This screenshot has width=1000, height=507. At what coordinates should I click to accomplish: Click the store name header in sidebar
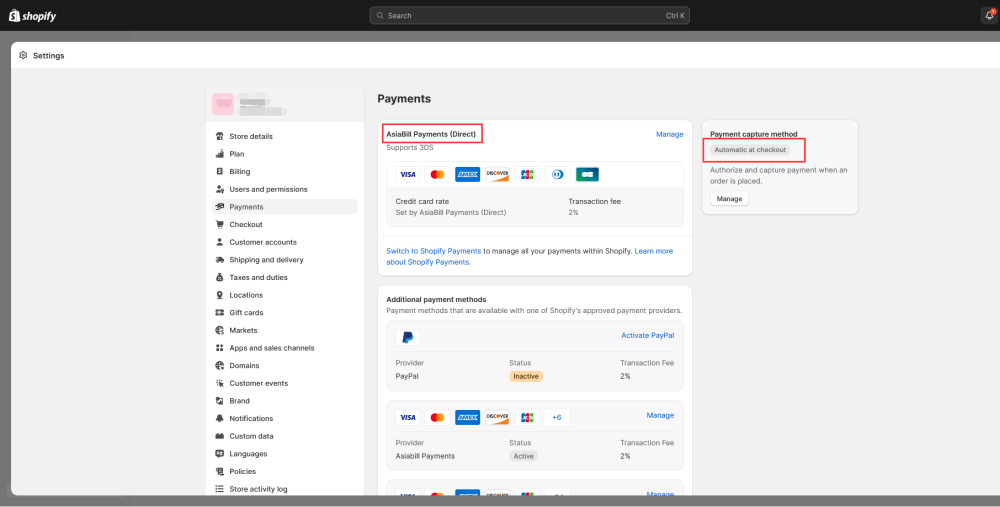284,104
